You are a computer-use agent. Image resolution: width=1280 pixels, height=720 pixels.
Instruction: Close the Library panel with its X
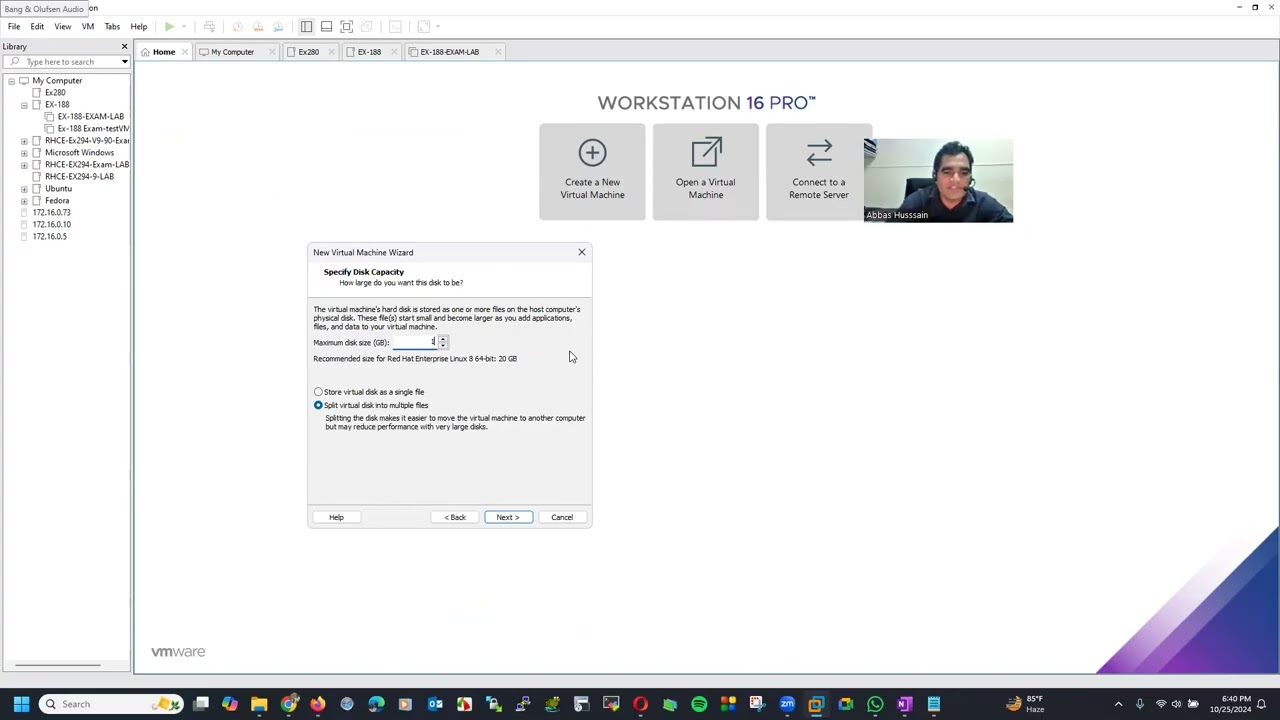coord(124,47)
